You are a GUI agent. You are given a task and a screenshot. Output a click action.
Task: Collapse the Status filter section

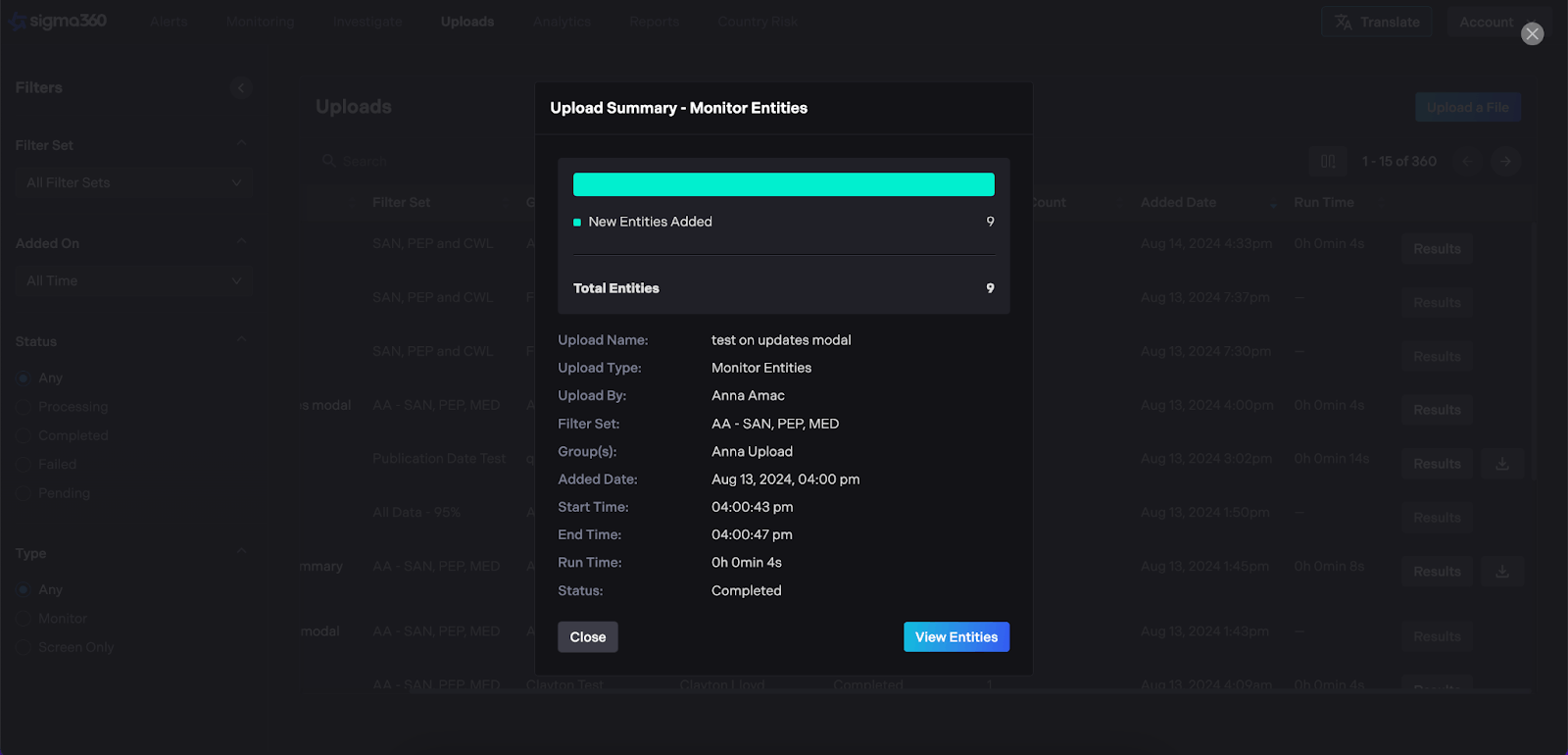(x=241, y=341)
